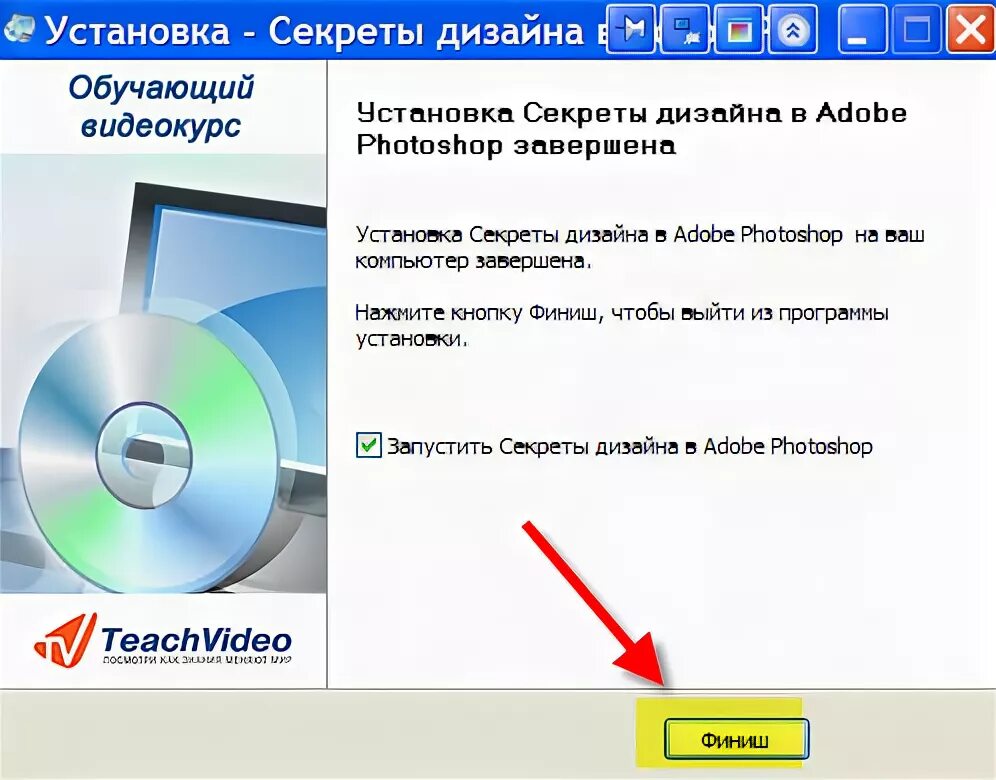Click the greyed-out maximize button
The width and height of the screenshot is (996, 780).
pyautogui.click(x=916, y=29)
